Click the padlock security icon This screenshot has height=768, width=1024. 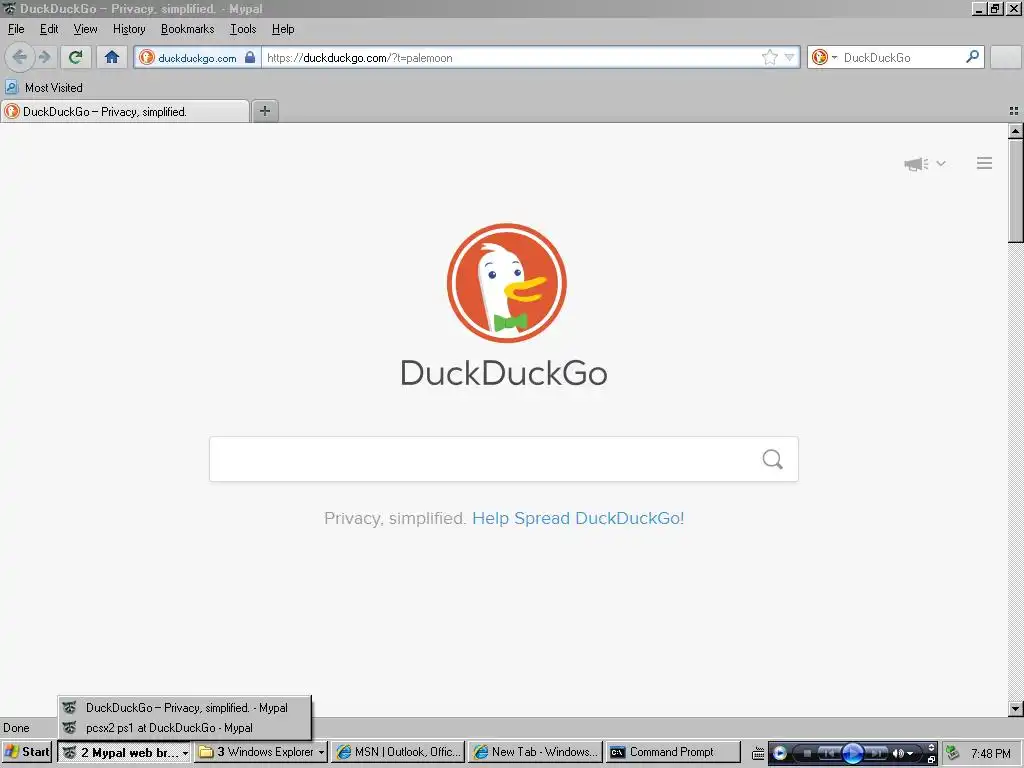(249, 57)
